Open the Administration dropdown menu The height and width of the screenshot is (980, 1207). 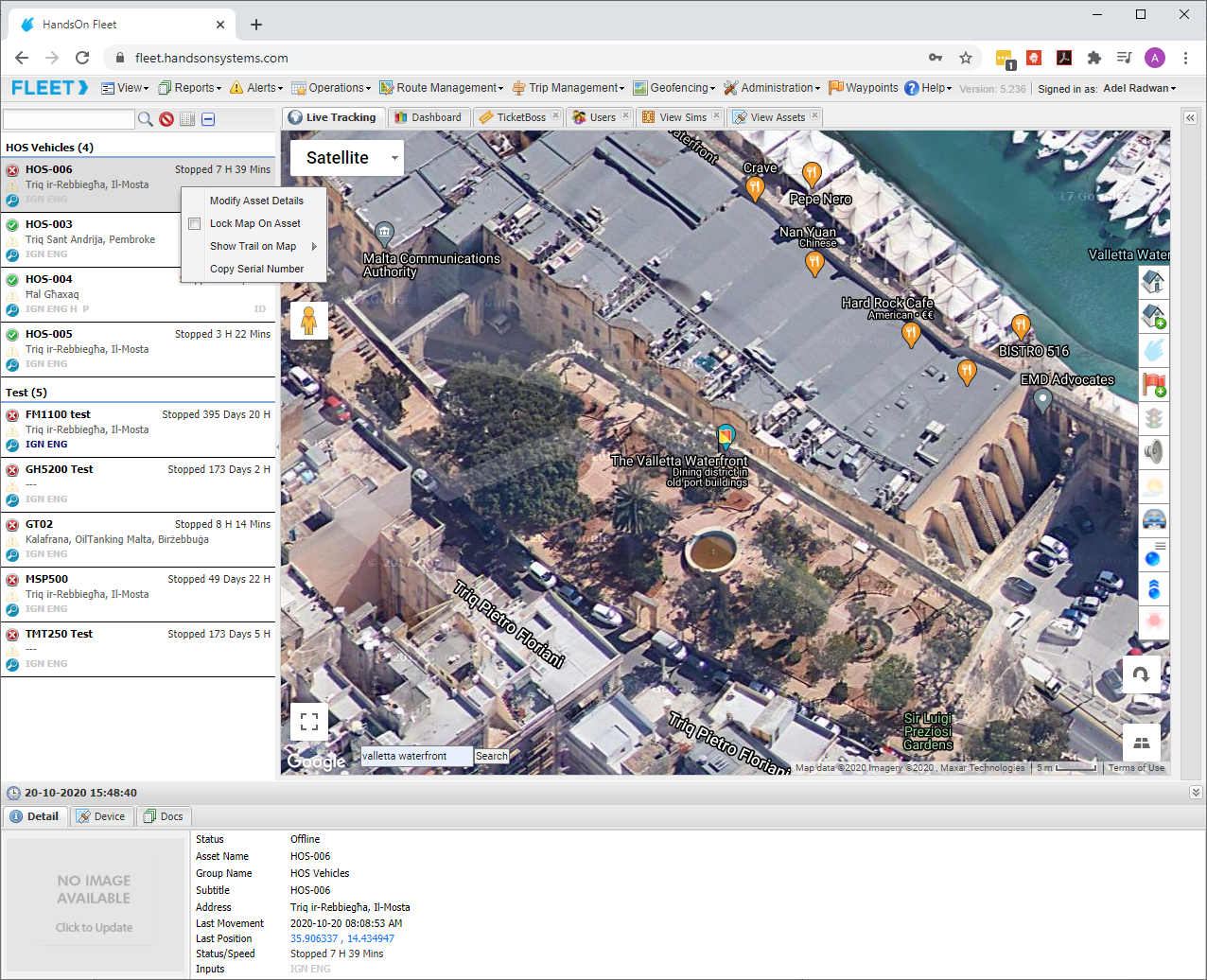[x=772, y=88]
